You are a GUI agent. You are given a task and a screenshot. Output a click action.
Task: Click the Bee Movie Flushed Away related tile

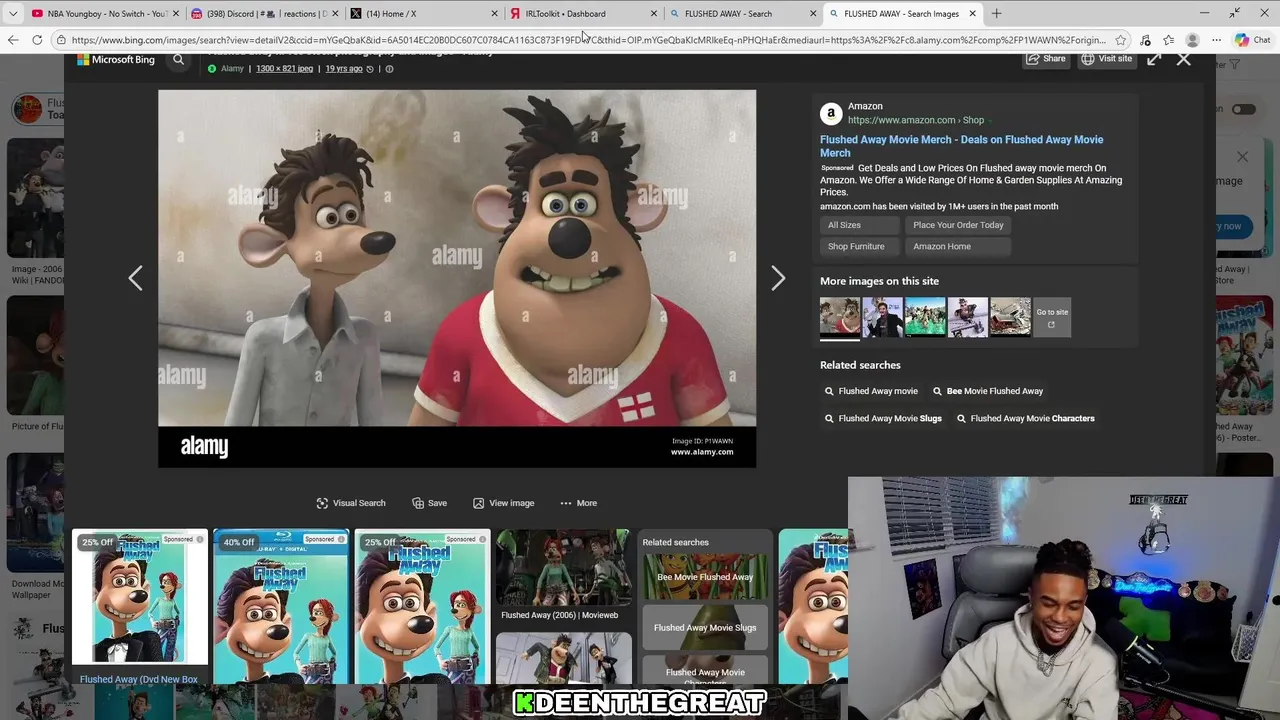coord(705,577)
